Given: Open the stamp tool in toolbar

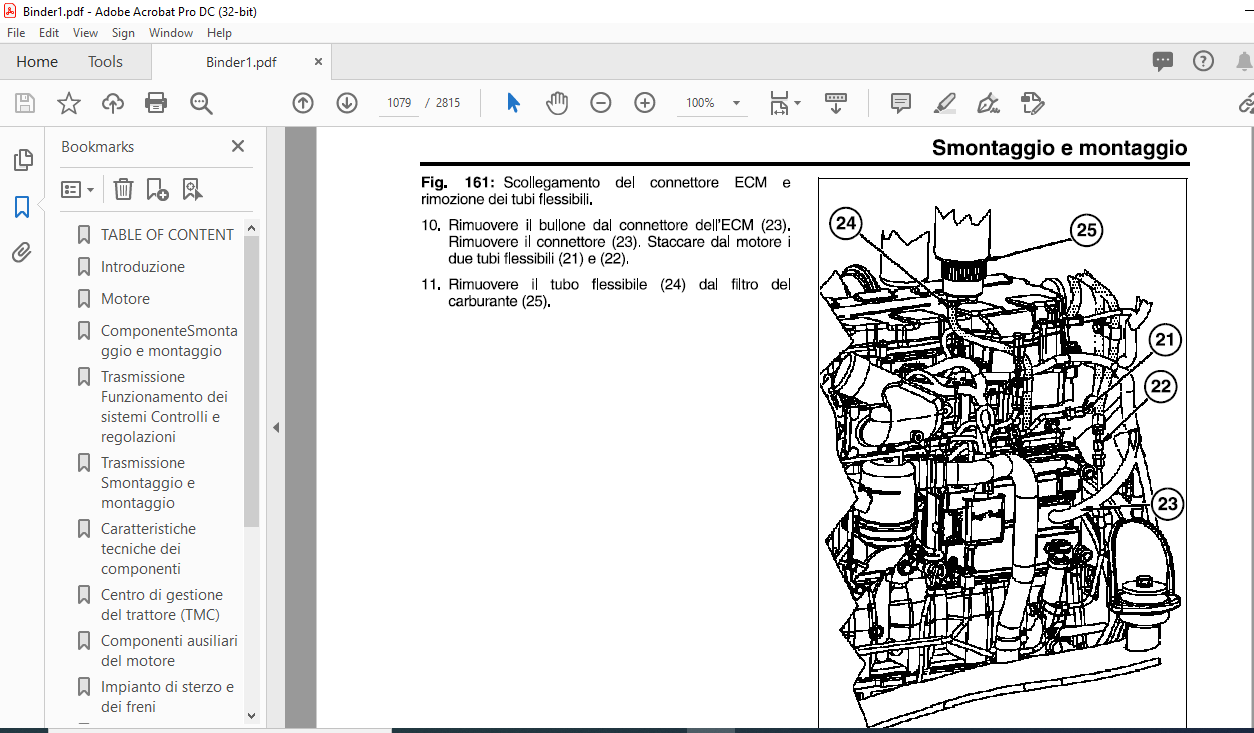Looking at the screenshot, I should 1033,103.
